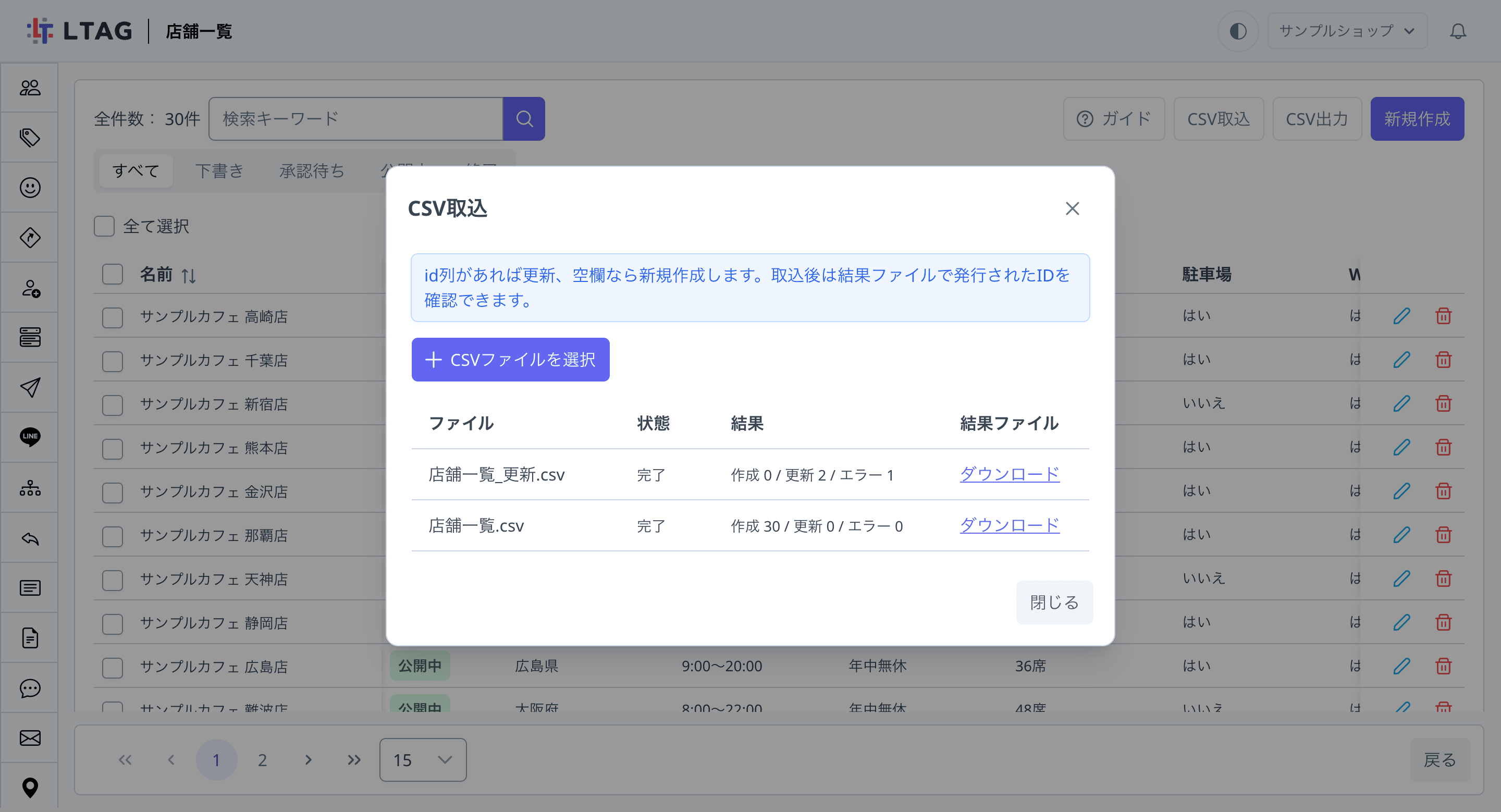Click the search magnifier button
1501x812 pixels.
524,119
